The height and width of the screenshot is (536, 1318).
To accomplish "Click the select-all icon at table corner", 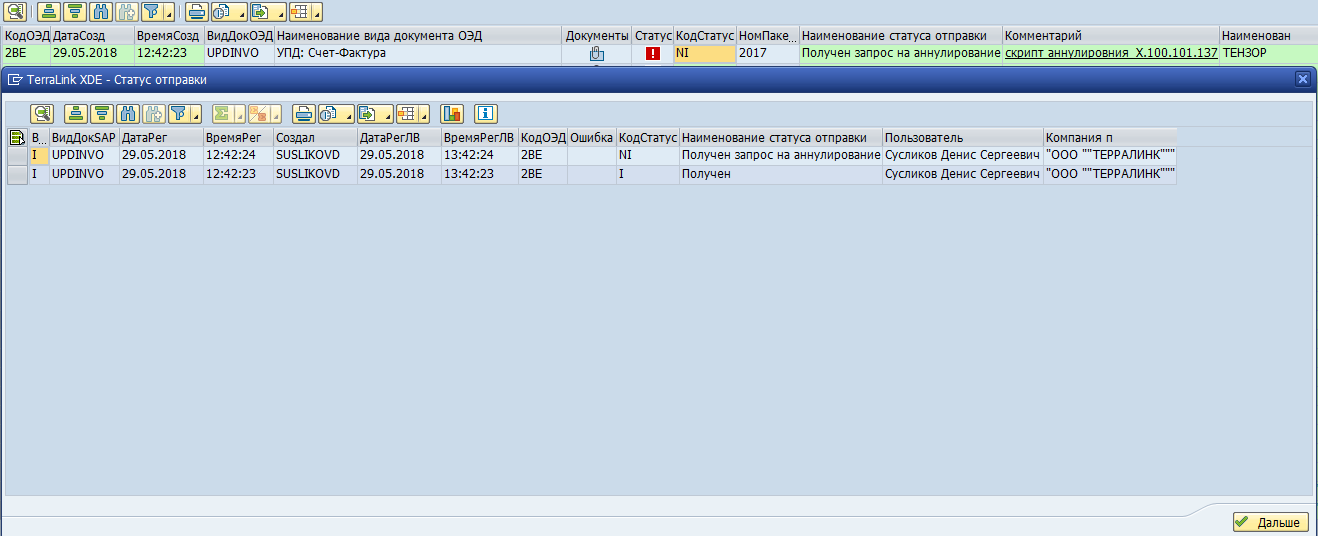I will pyautogui.click(x=17, y=137).
